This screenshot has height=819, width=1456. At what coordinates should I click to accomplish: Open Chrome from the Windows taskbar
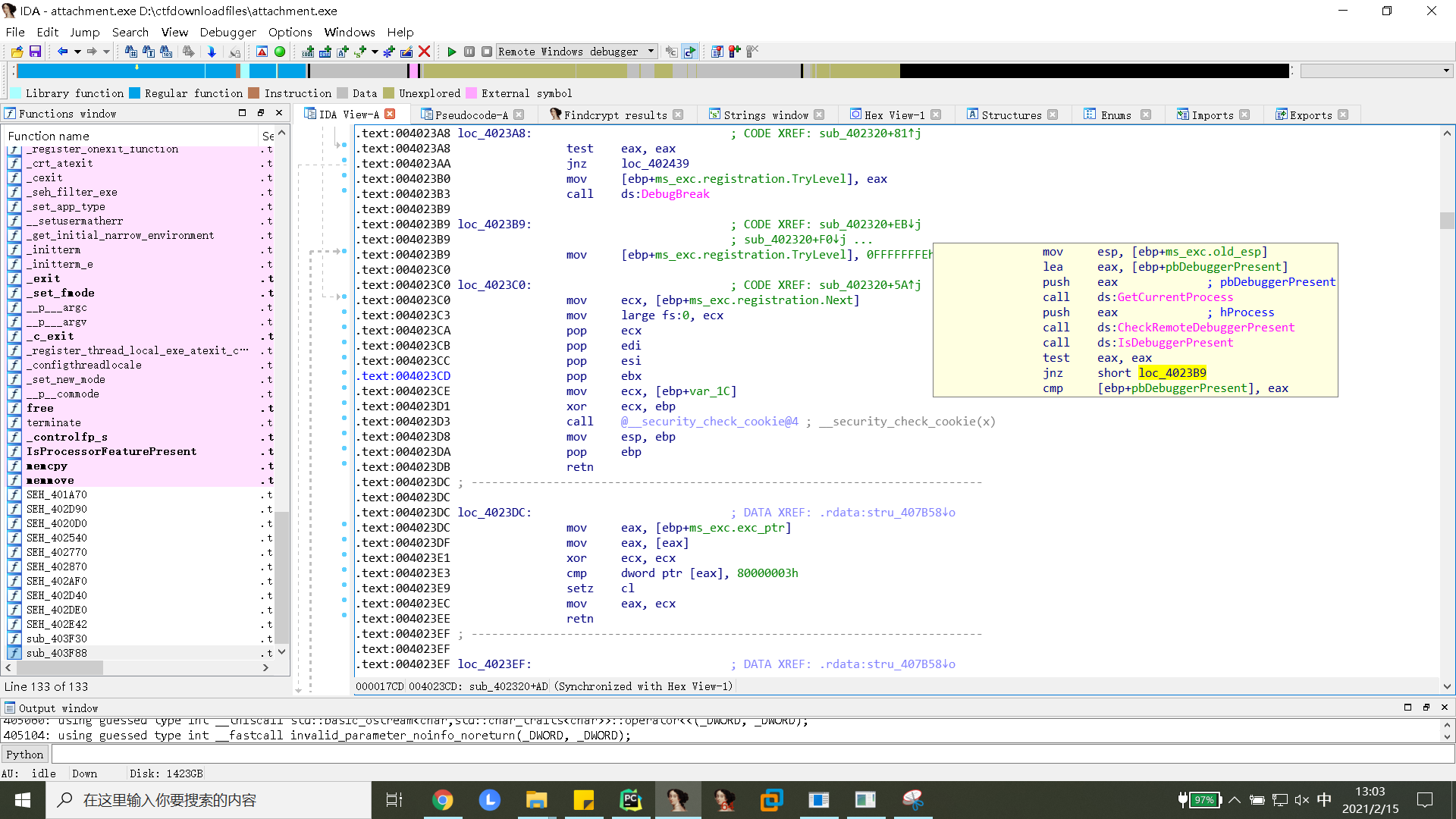(x=443, y=800)
